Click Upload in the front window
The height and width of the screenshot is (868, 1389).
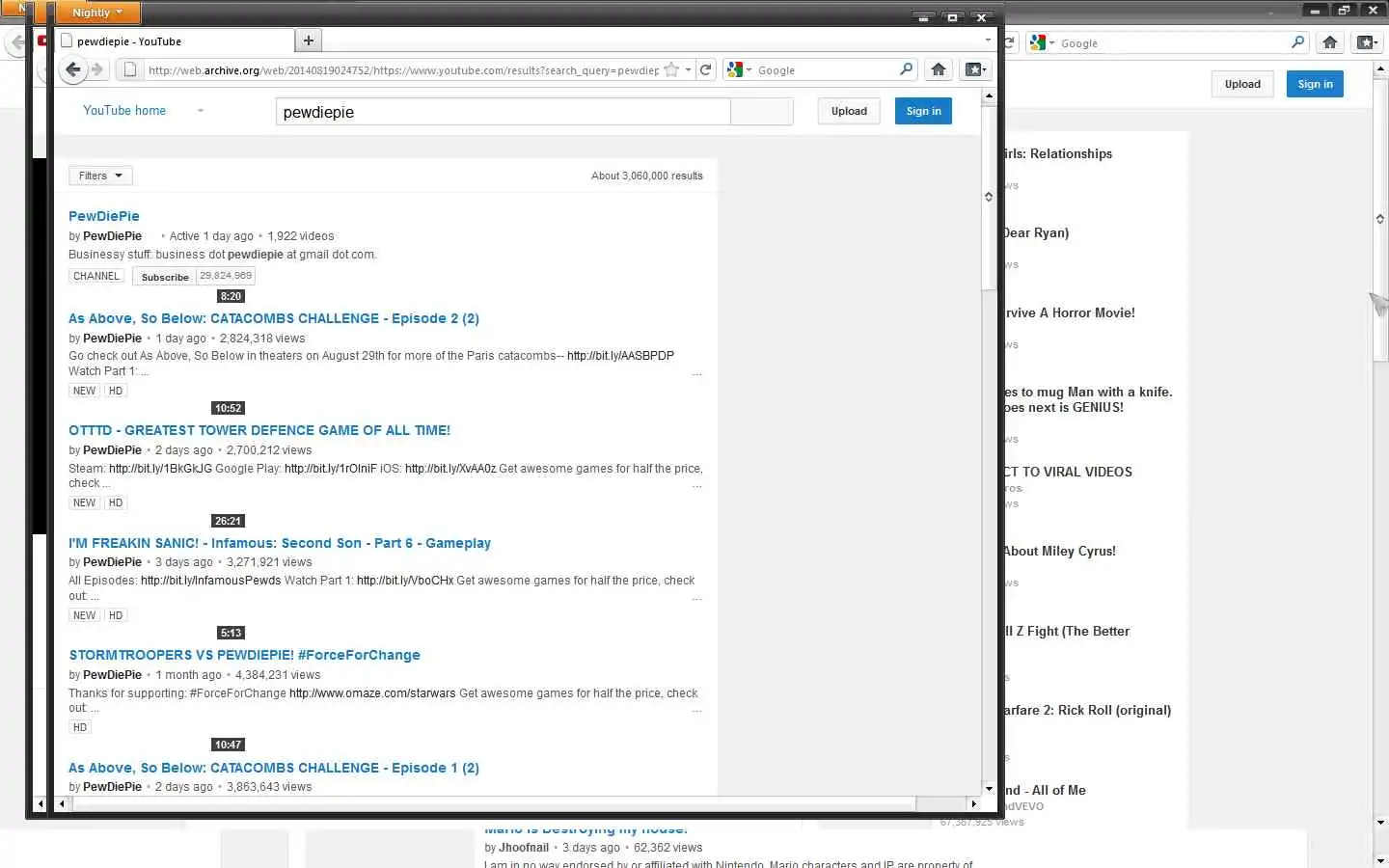pyautogui.click(x=849, y=111)
